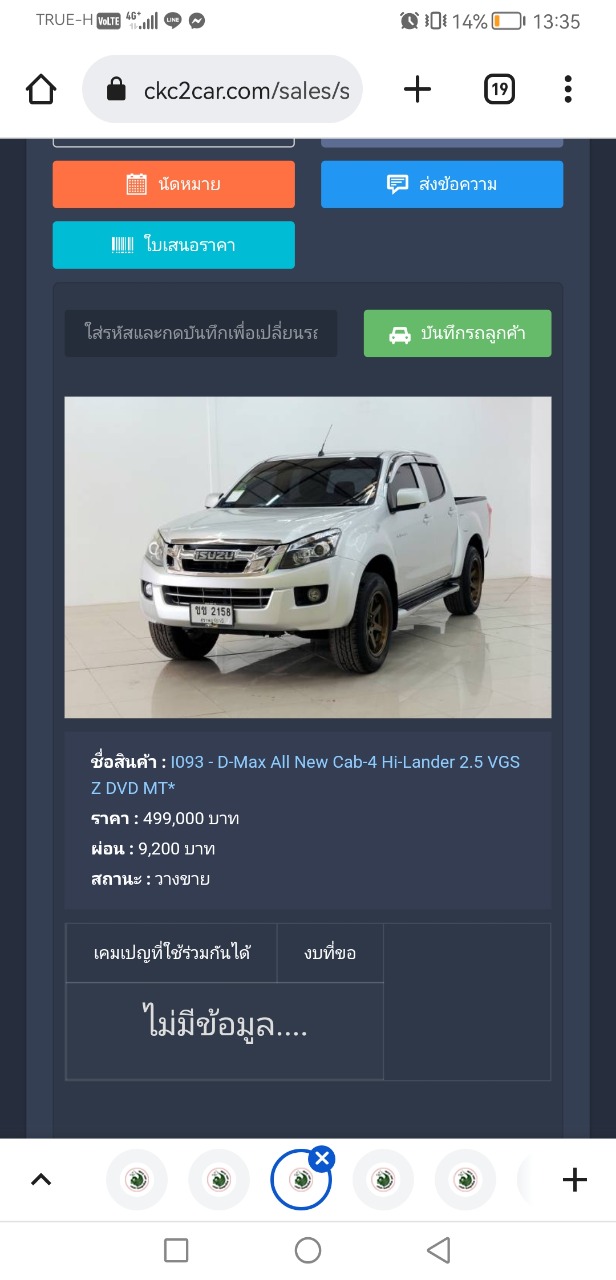The image size is (616, 1280).
Task: Tap the browser home icon
Action: click(41, 90)
